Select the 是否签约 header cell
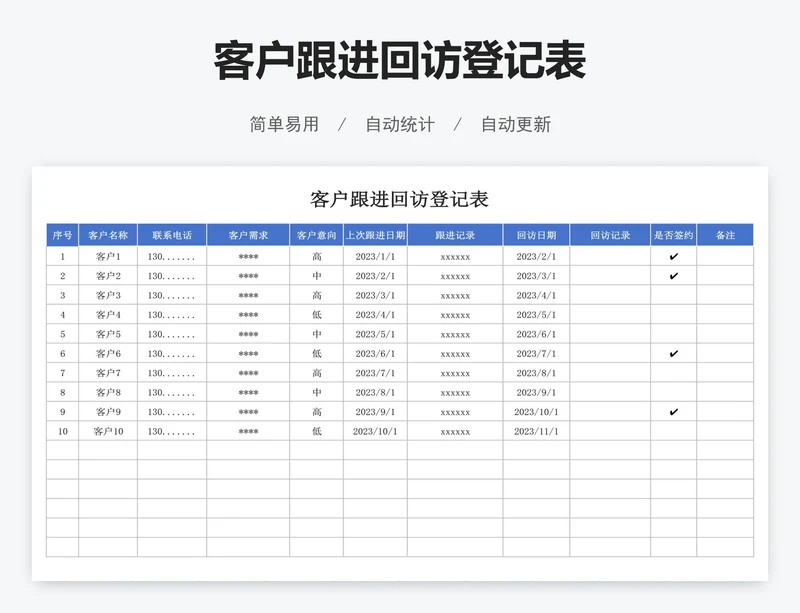The height and width of the screenshot is (613, 800). (x=673, y=235)
